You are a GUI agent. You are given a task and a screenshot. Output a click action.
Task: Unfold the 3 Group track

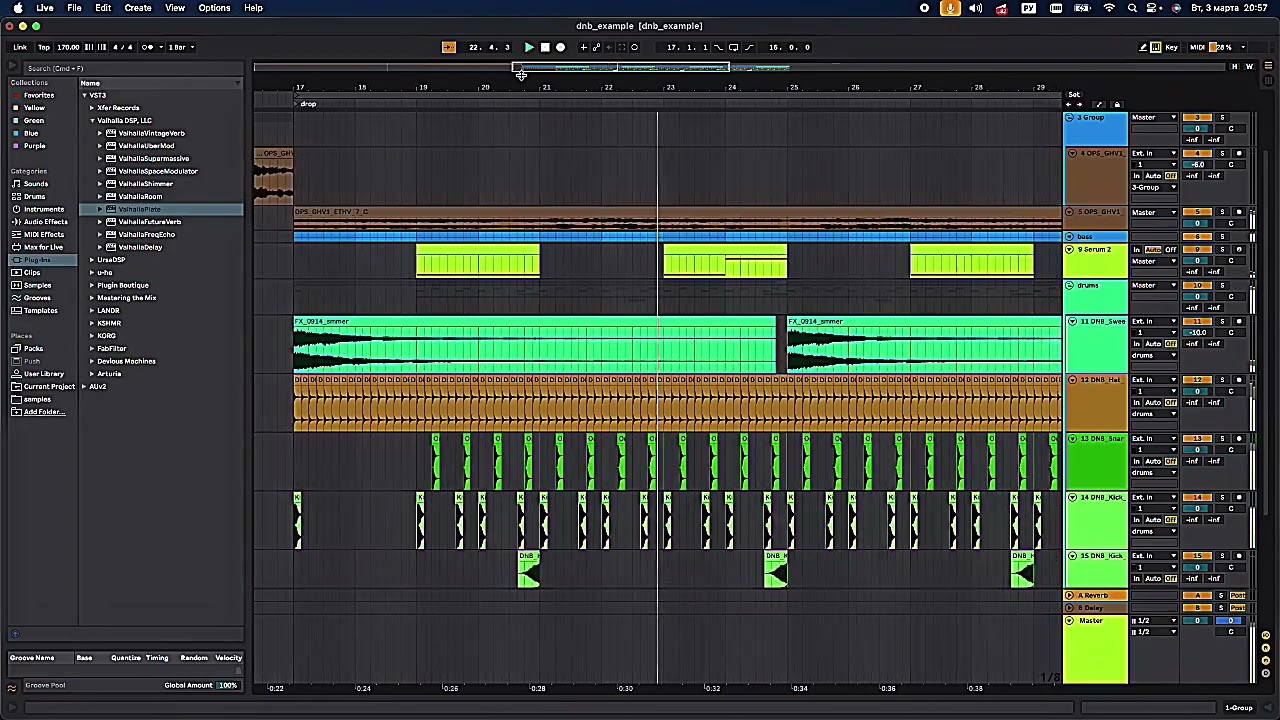point(1070,118)
